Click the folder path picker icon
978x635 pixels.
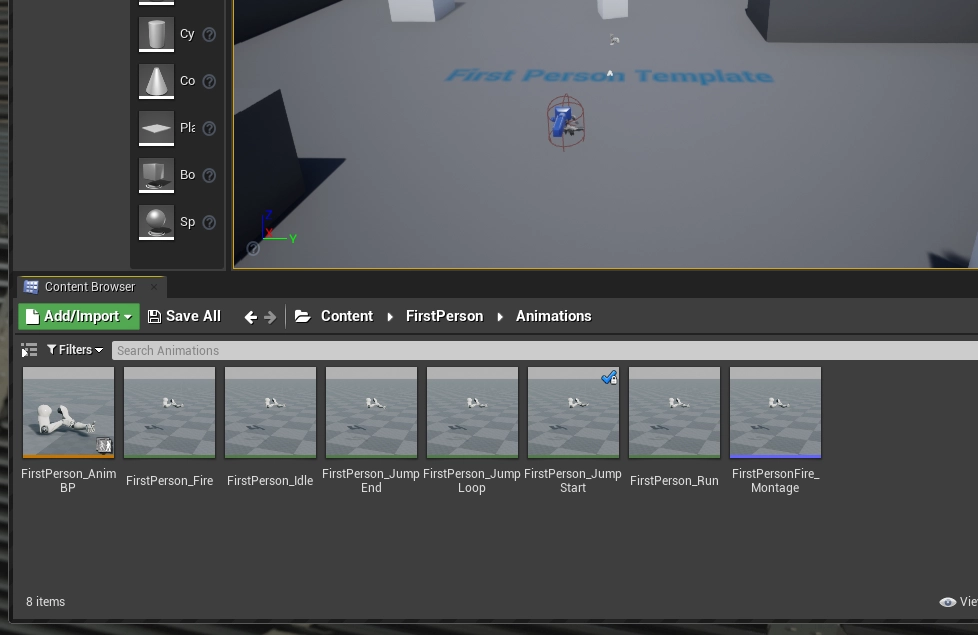(303, 316)
